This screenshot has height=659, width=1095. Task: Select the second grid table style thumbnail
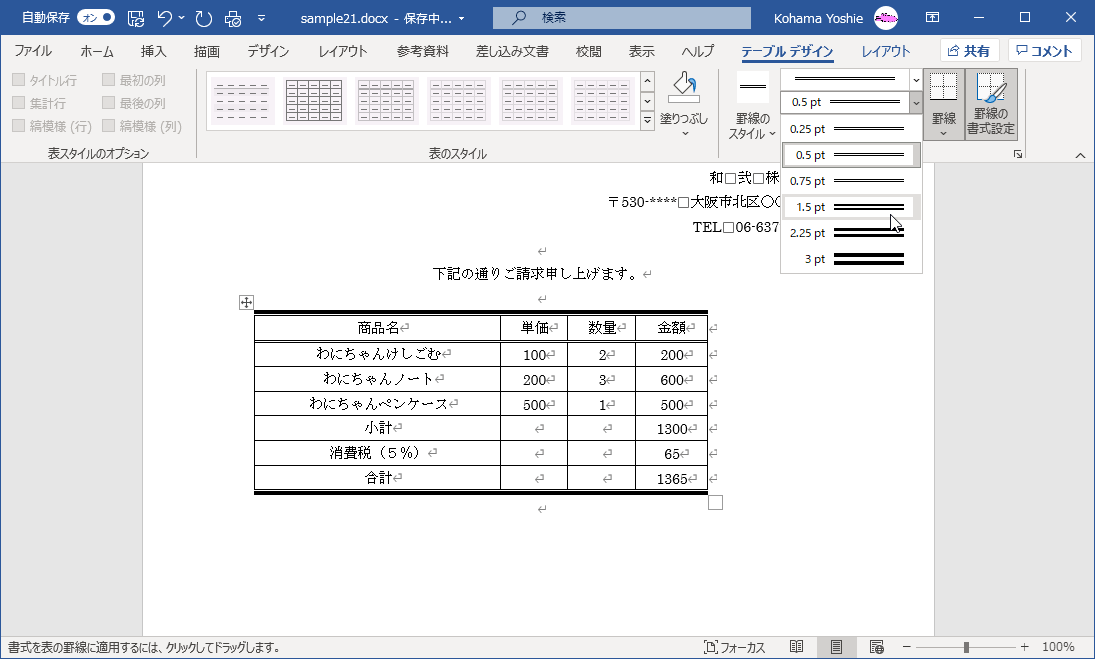point(314,101)
